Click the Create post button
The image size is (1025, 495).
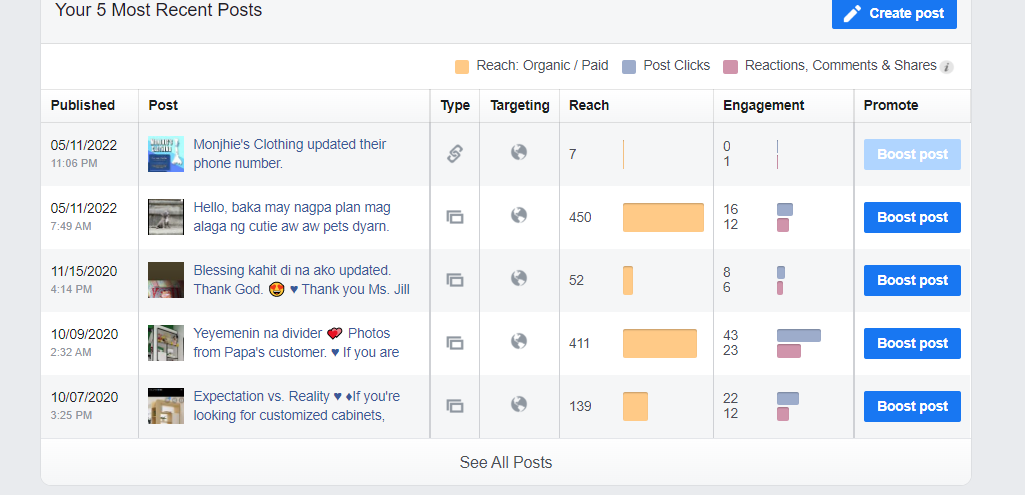pyautogui.click(x=894, y=13)
